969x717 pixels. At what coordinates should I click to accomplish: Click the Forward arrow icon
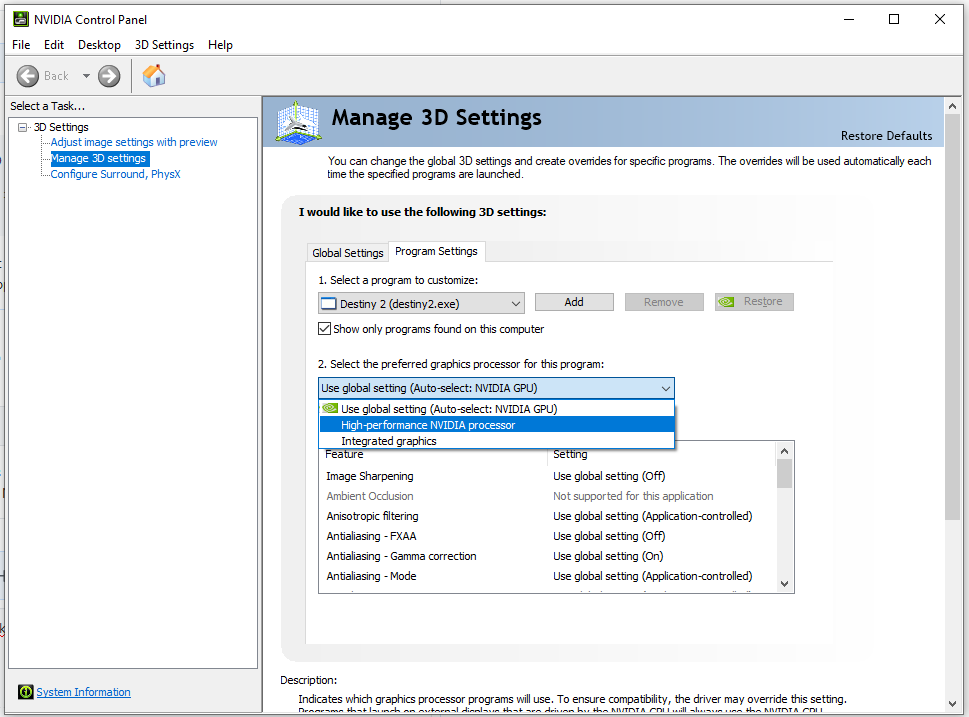[x=109, y=76]
